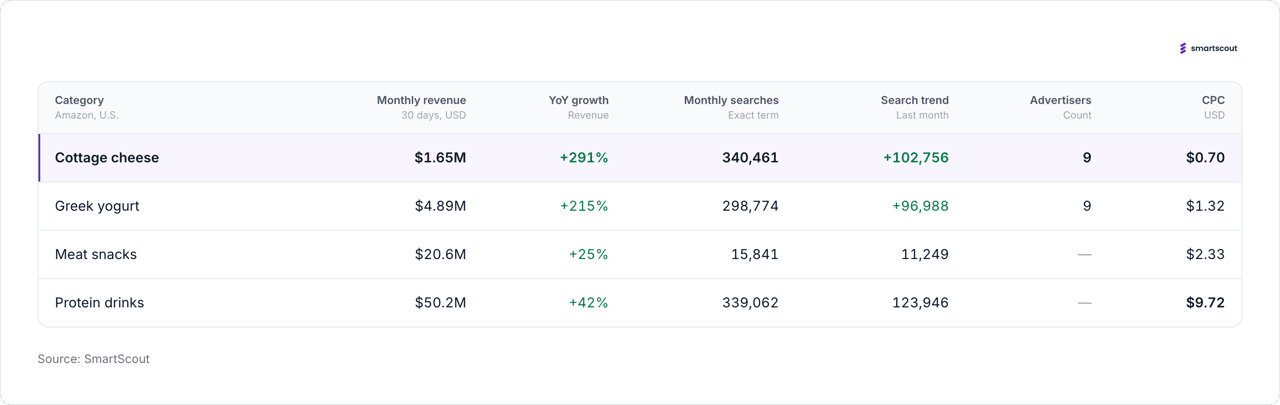Click the Greek yogurt row label

coord(97,206)
